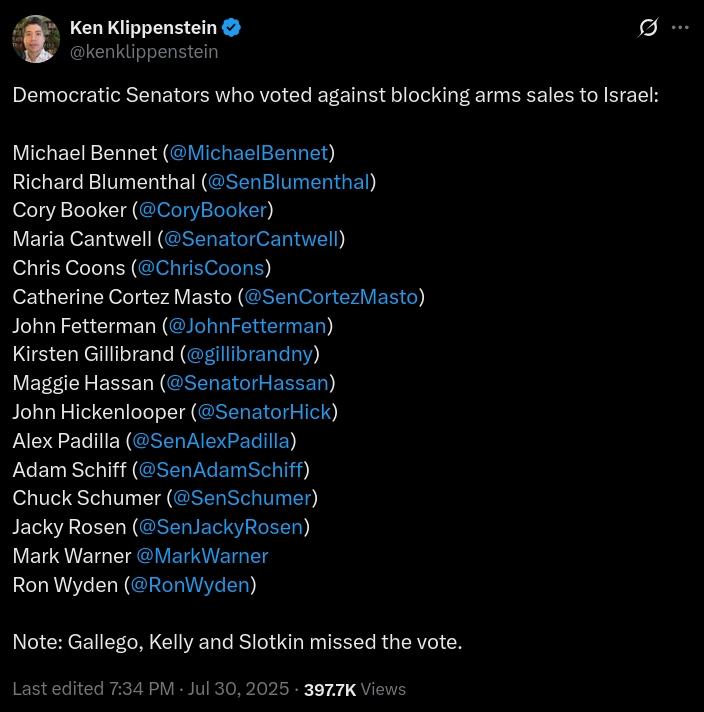Open the @SenatorCantwell profile mention
The width and height of the screenshot is (704, 712).
pyautogui.click(x=251, y=239)
